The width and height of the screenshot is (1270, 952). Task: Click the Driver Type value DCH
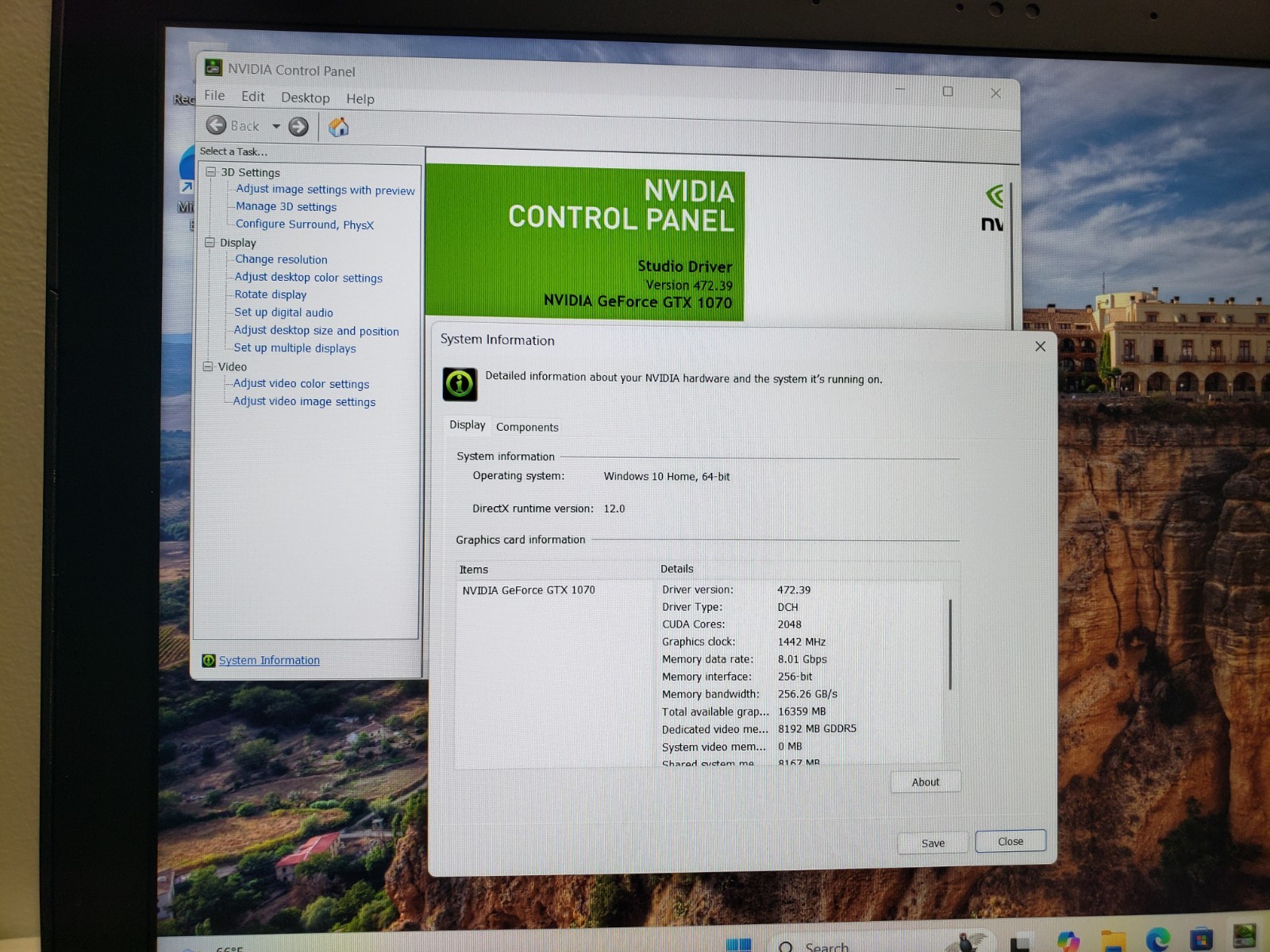tap(788, 607)
